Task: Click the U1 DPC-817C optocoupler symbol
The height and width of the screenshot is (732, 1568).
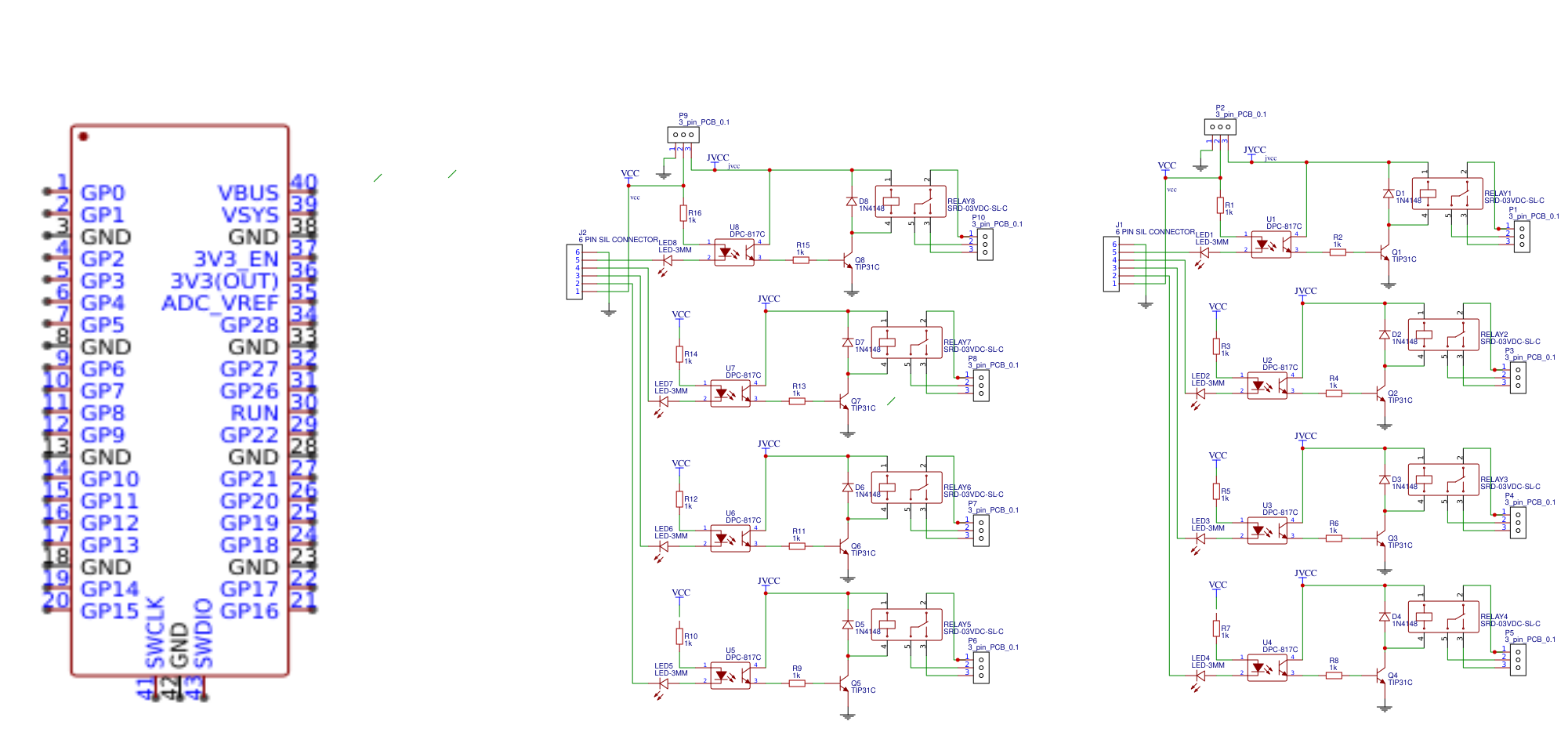Action: [1271, 245]
